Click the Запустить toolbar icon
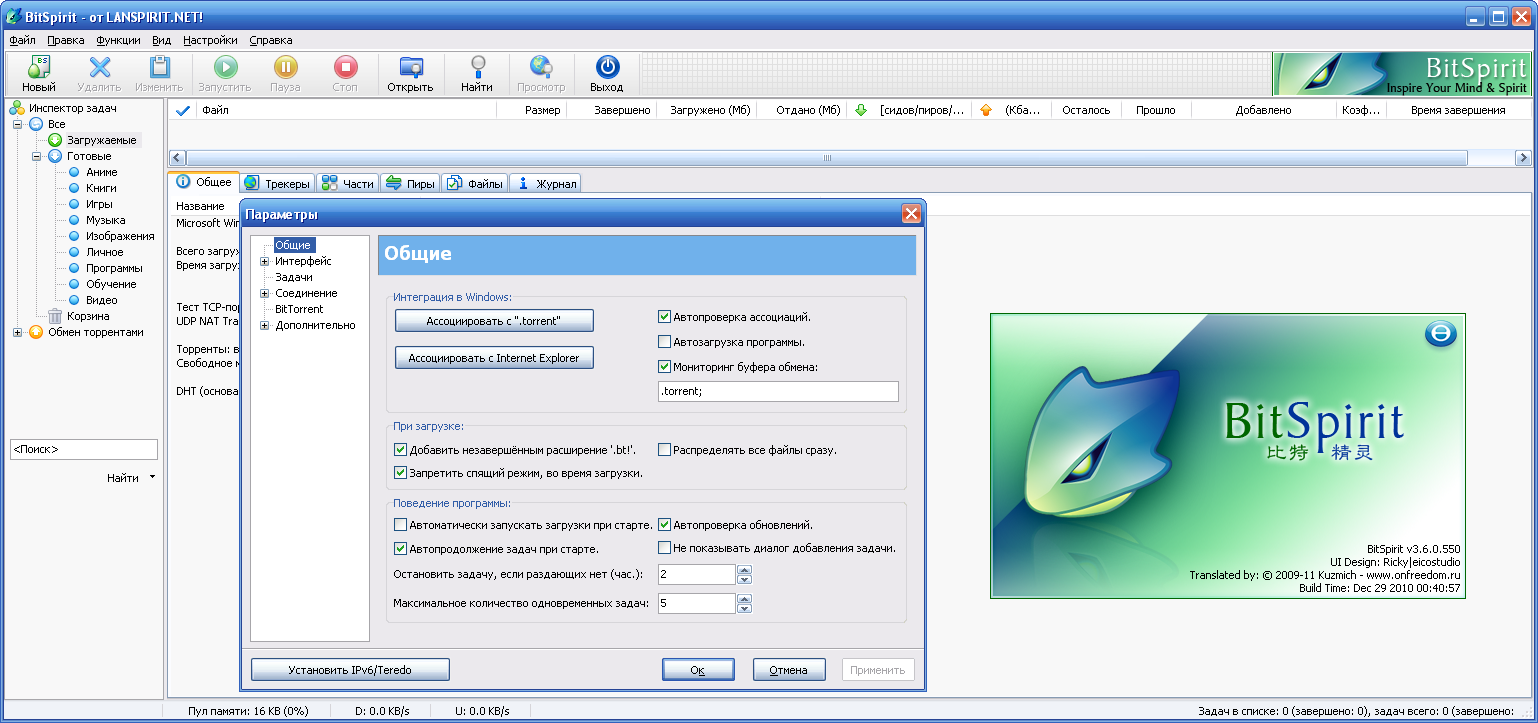Image resolution: width=1538 pixels, height=723 pixels. [x=225, y=67]
